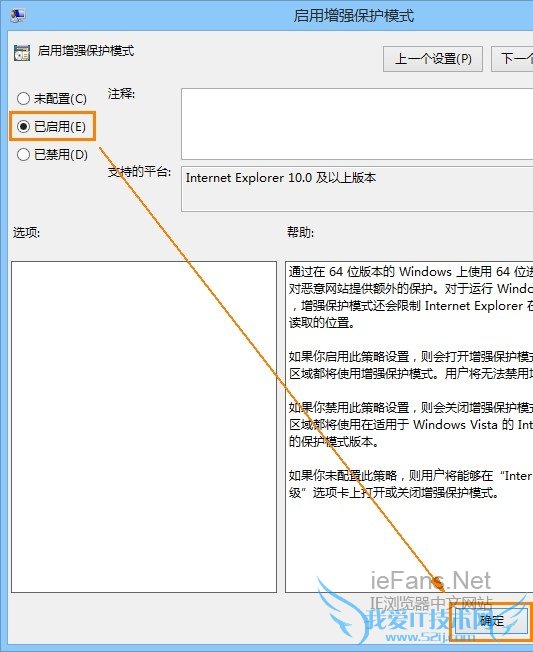The image size is (533, 652).
Task: Click inside the 注释 comment text box
Action: 357,124
